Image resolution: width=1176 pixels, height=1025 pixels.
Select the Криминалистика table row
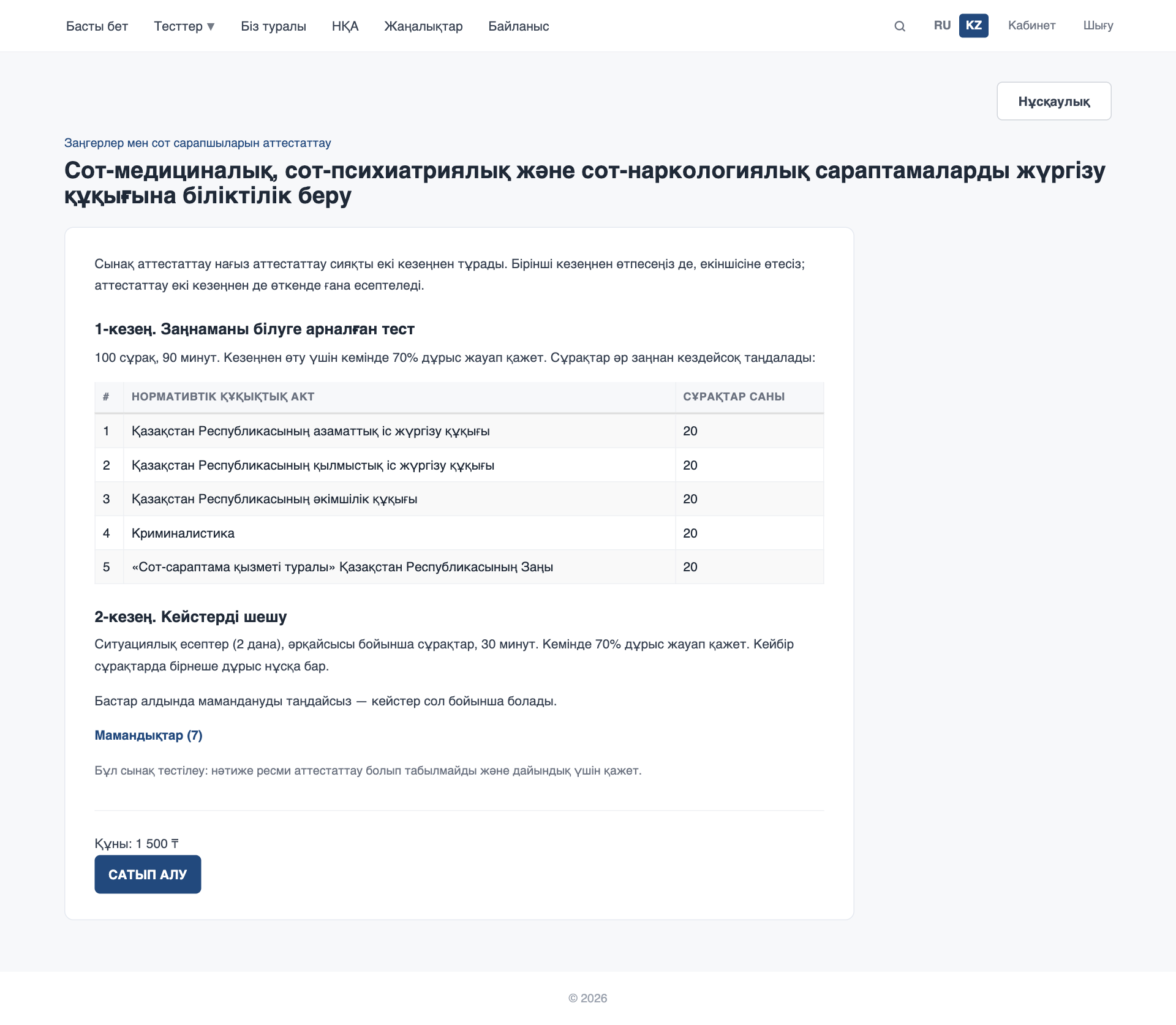pyautogui.click(x=459, y=533)
